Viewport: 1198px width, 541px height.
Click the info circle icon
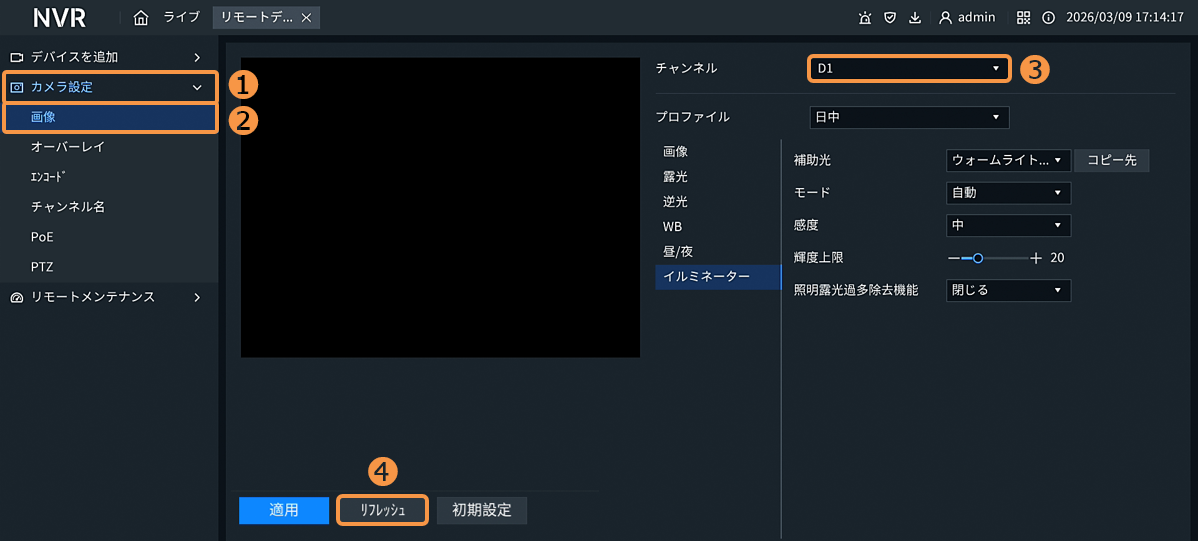pos(1048,17)
